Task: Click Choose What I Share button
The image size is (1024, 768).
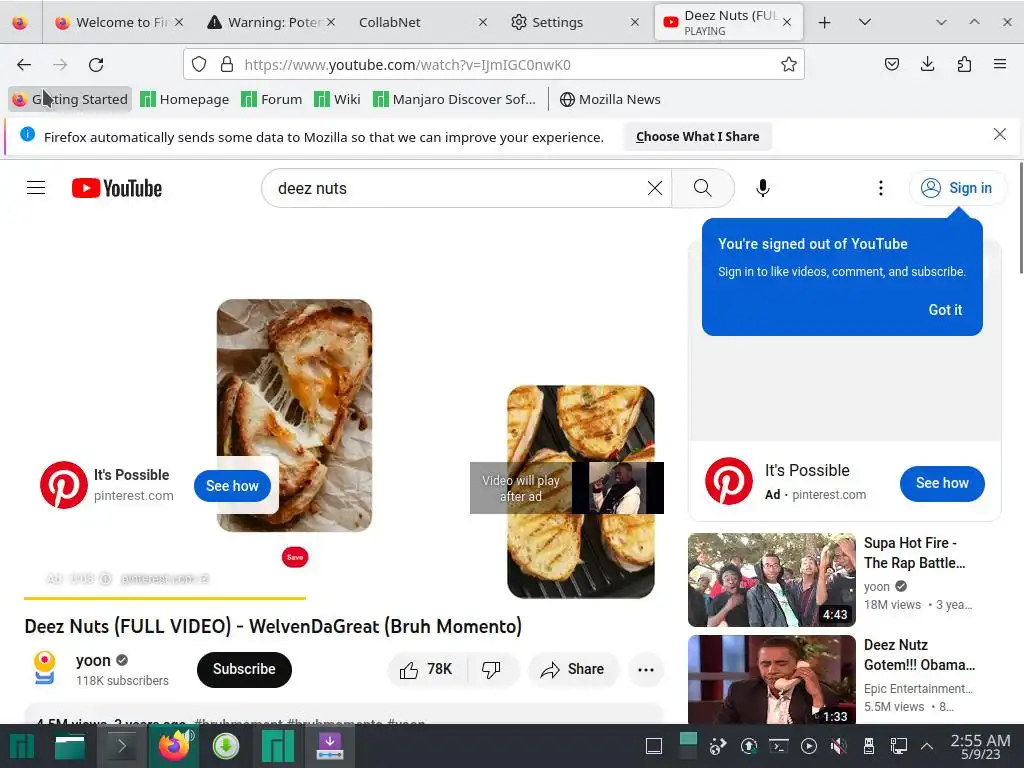Action: click(x=697, y=136)
